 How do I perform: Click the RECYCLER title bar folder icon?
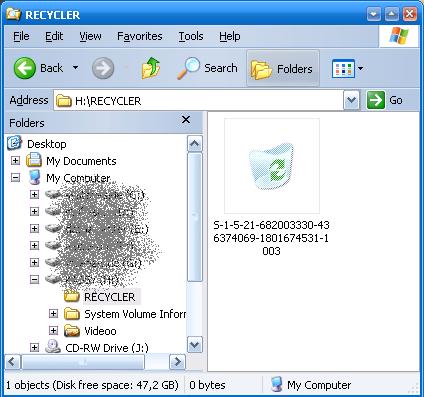[13, 14]
